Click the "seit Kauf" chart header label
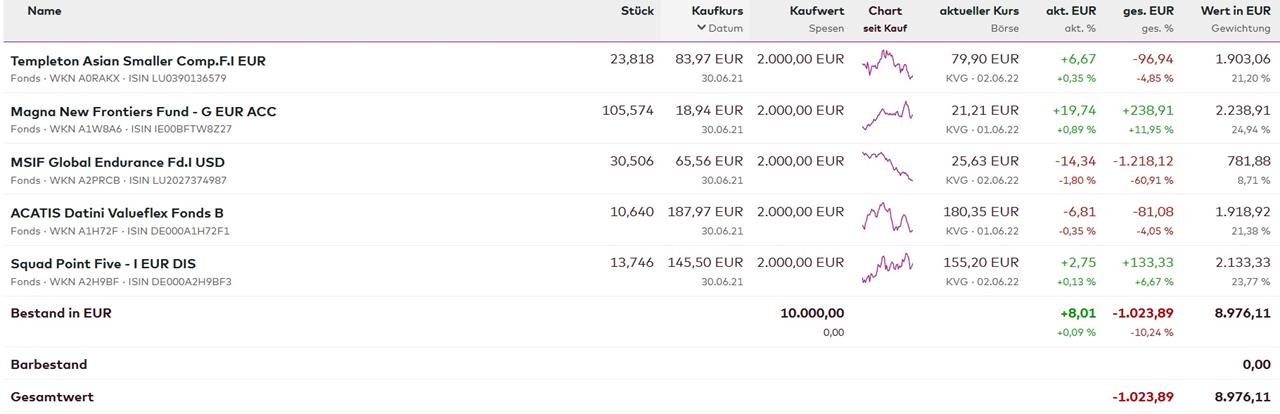The image size is (1280, 414). [x=885, y=29]
